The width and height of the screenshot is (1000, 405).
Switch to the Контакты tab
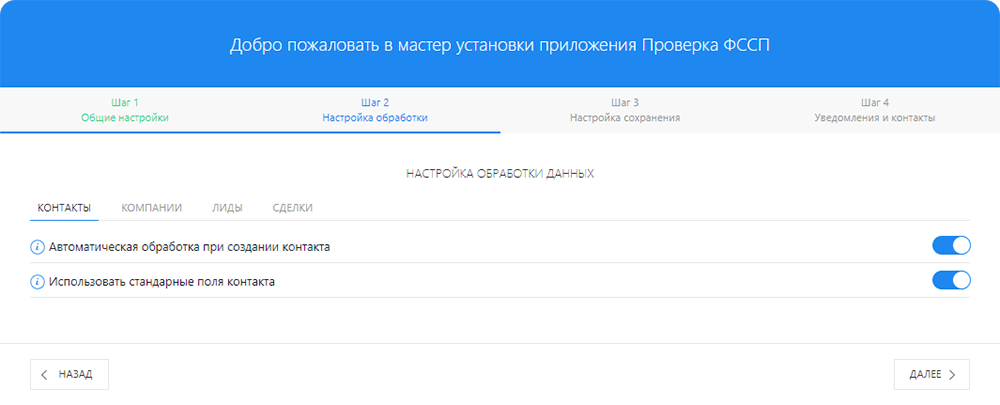[64, 208]
